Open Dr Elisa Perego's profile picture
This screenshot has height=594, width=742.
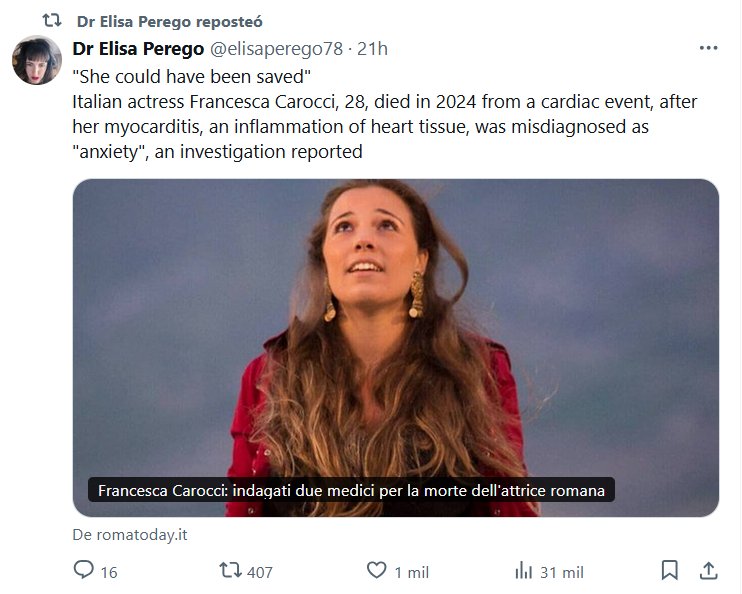(37, 60)
